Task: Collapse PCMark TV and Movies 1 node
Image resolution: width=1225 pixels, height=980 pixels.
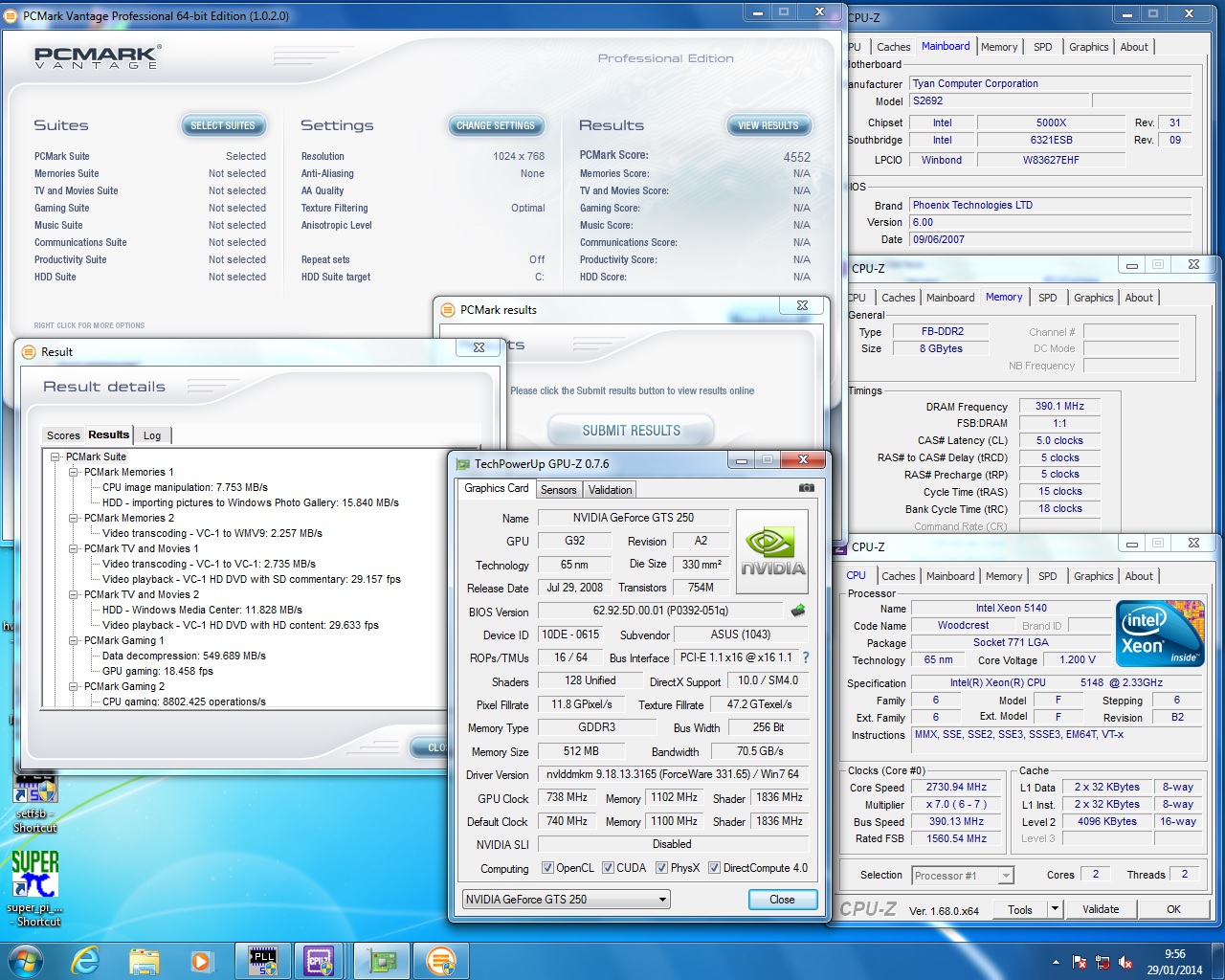Action: tap(74, 549)
